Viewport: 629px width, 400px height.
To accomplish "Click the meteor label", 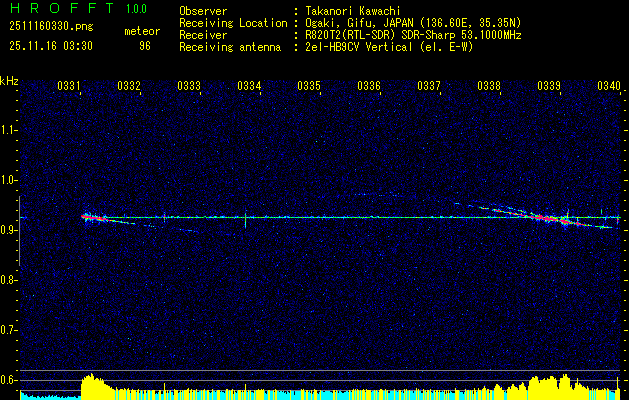I will point(142,31).
